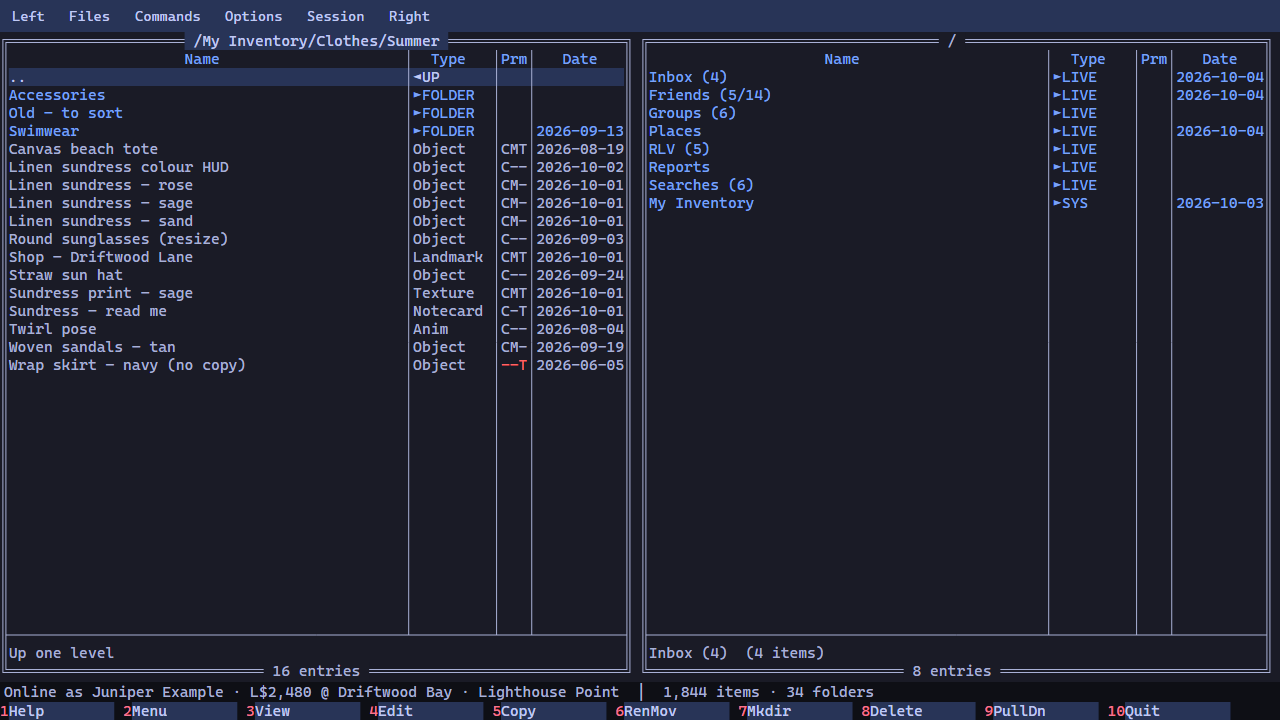
Task: Open Reports in right panel
Action: pos(956,167)
